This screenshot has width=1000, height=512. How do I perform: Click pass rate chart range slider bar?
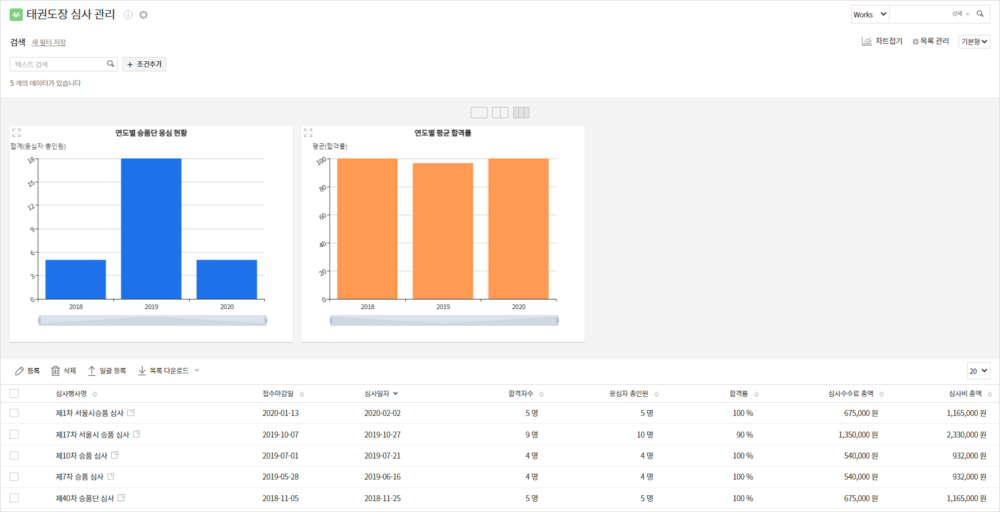[444, 320]
